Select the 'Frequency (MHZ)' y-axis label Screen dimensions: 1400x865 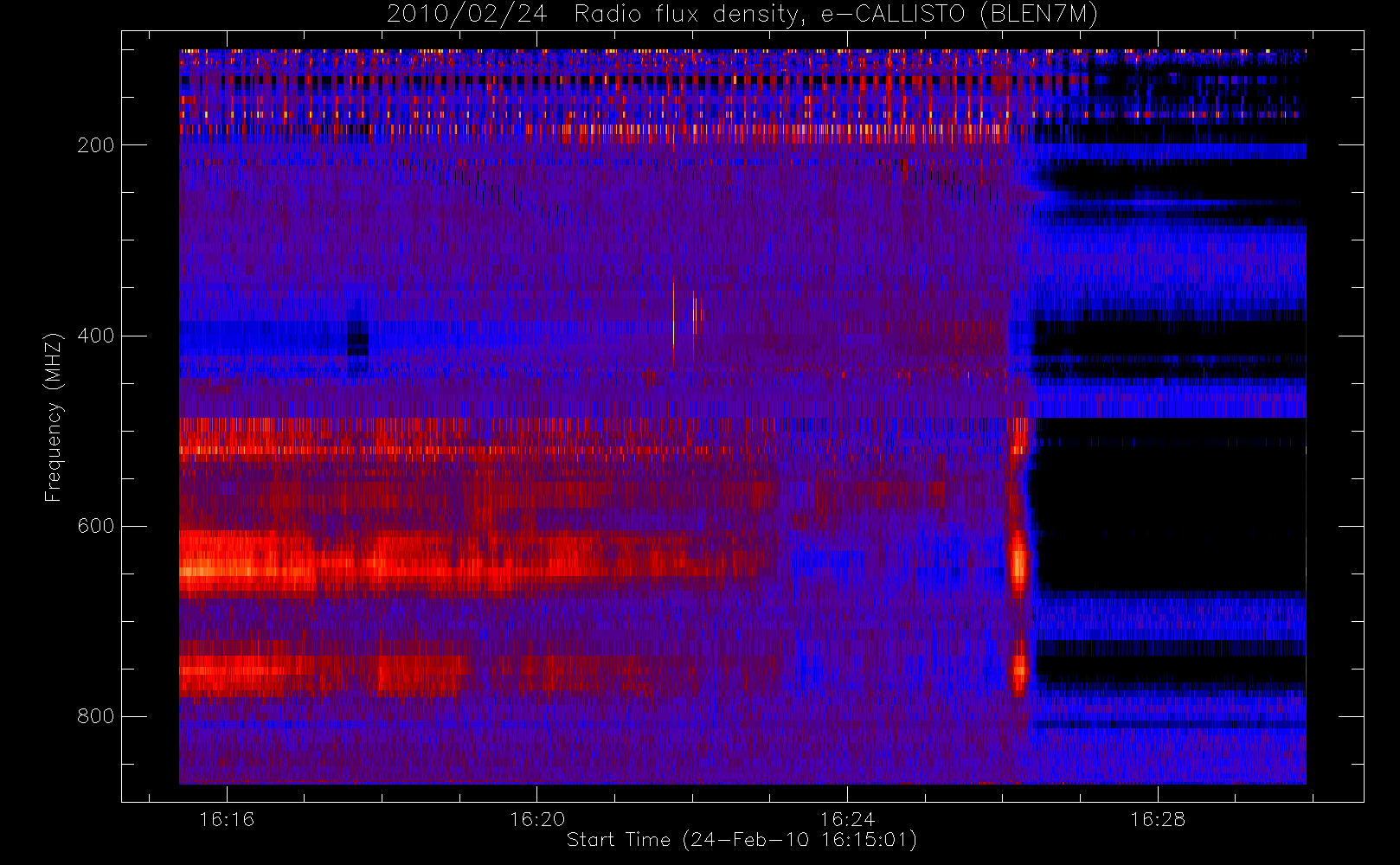pos(54,417)
